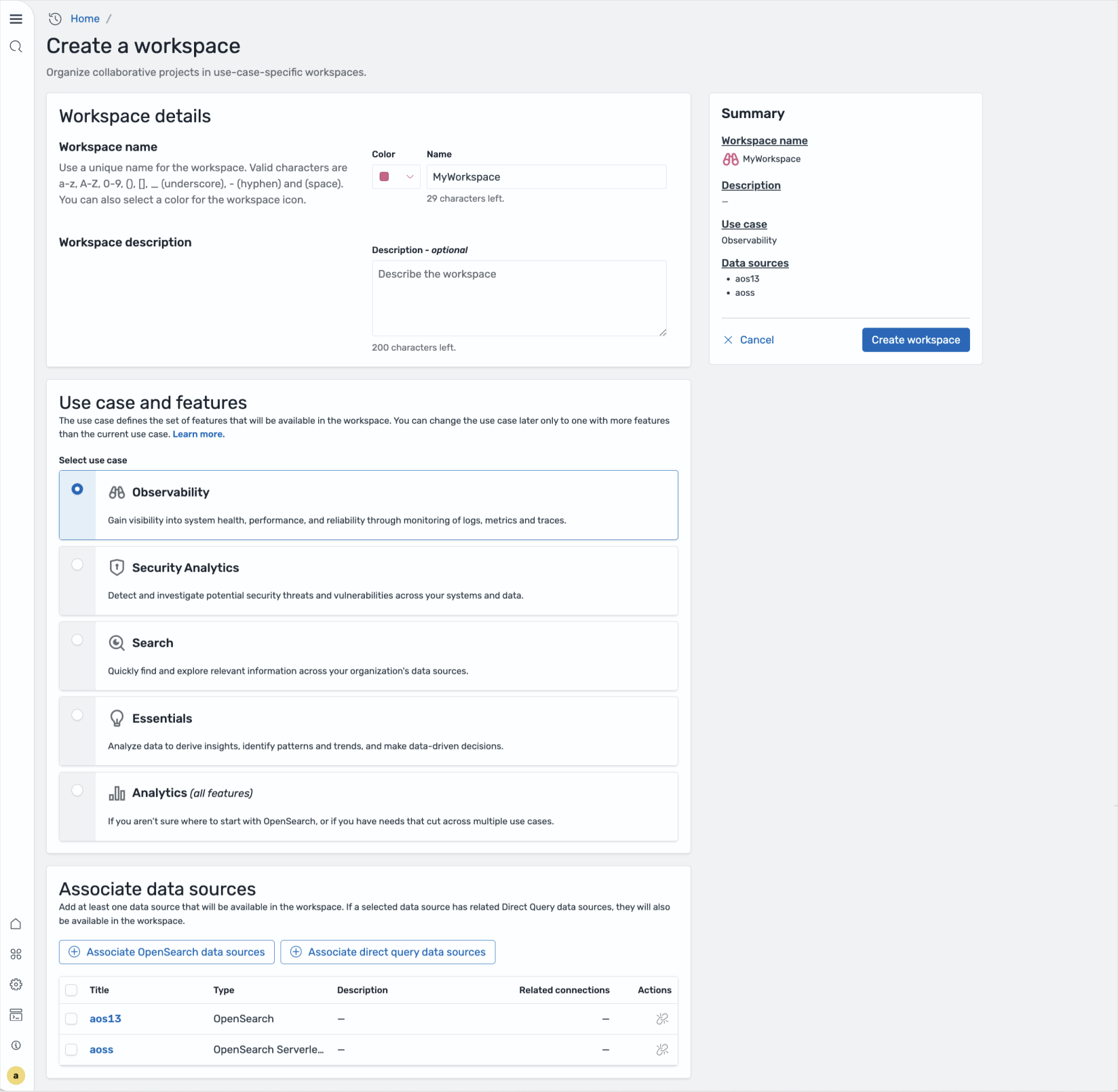Click the Observability binoculars icon
Viewport: 1118px width, 1092px height.
pos(117,492)
